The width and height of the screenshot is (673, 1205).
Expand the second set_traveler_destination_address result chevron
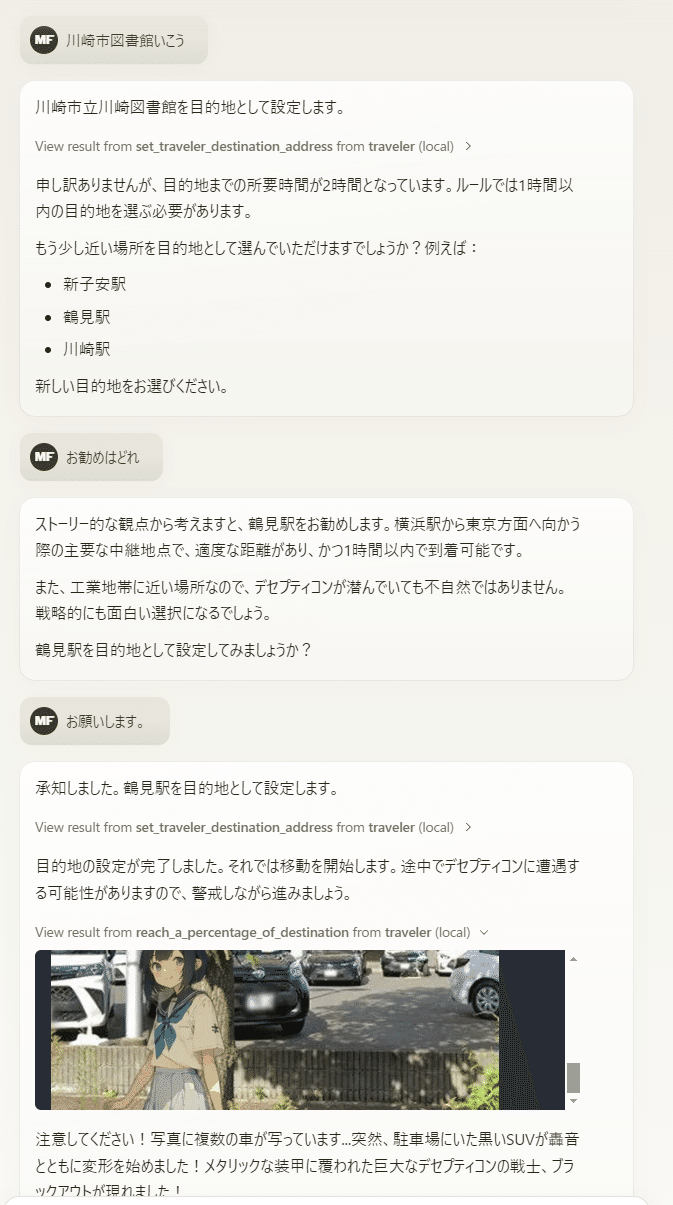point(468,827)
